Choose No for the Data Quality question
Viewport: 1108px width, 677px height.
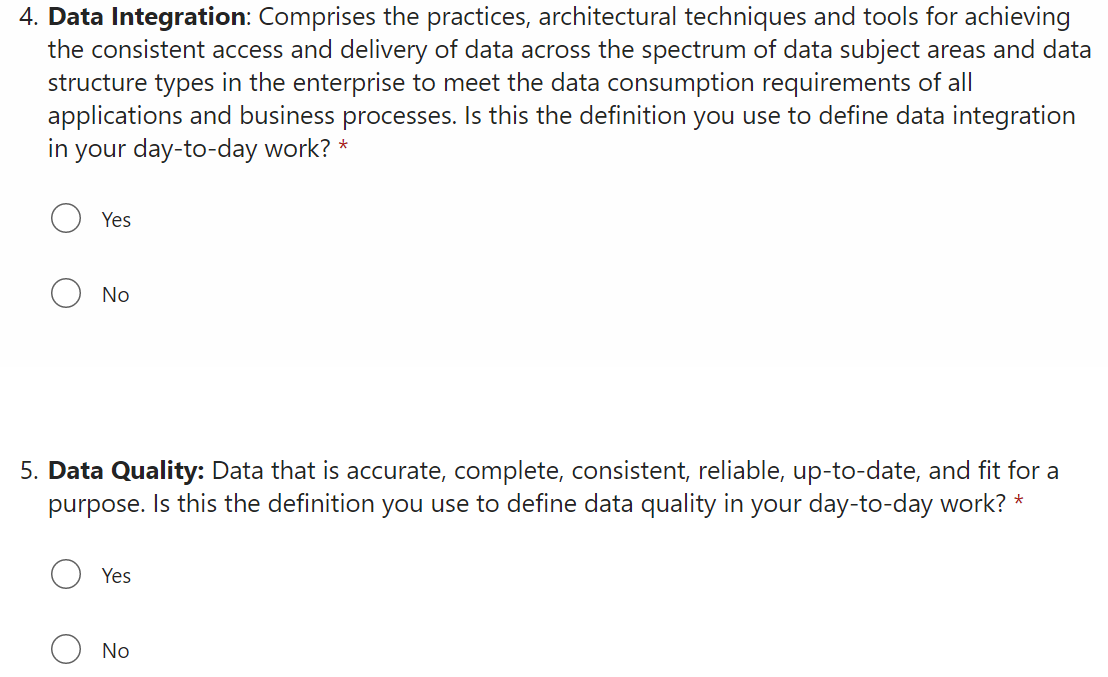pyautogui.click(x=66, y=650)
